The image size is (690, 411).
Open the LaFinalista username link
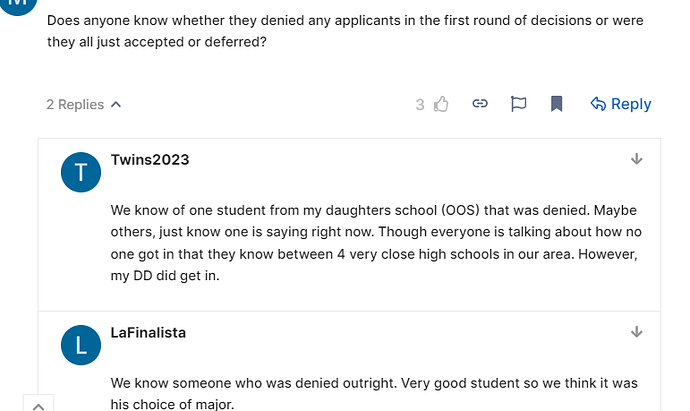pos(148,332)
